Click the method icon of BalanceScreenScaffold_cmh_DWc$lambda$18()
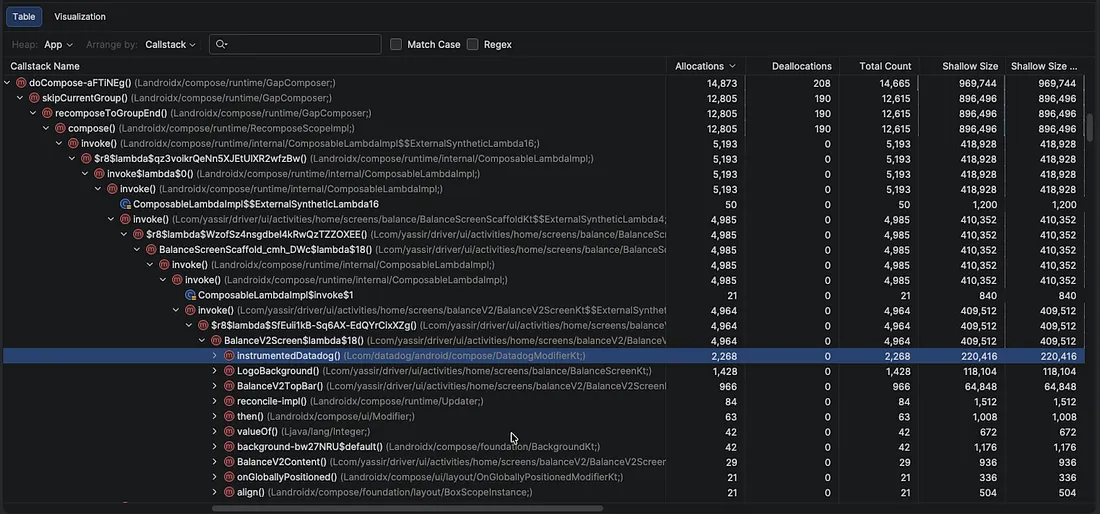 pos(151,250)
